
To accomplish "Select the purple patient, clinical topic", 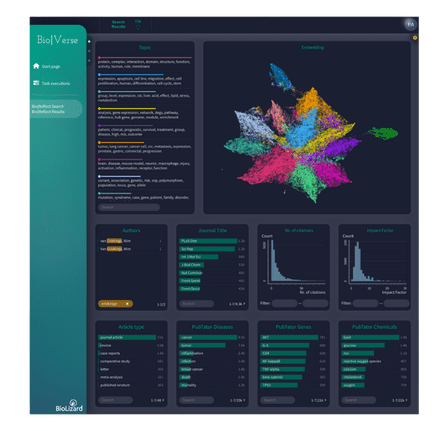I will click(x=145, y=130).
